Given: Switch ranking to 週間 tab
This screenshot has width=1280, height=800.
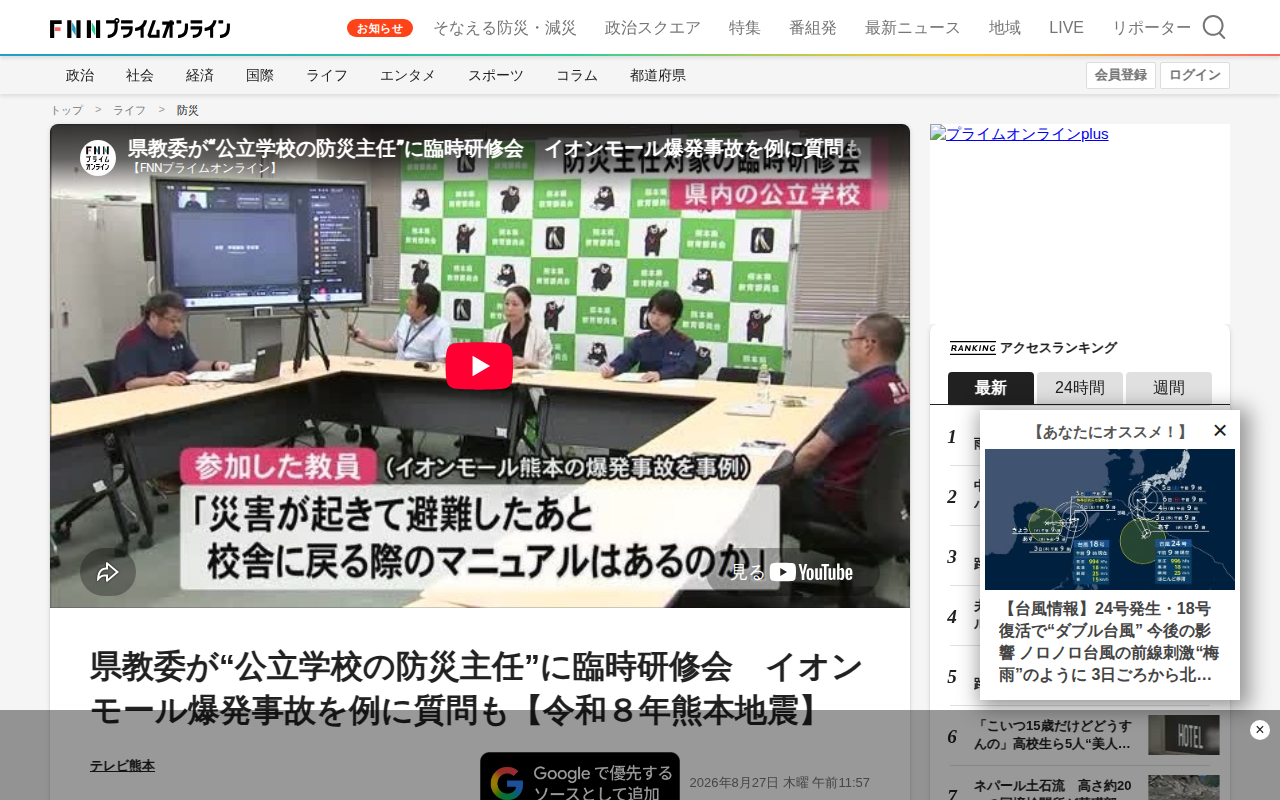Looking at the screenshot, I should pos(1169,388).
